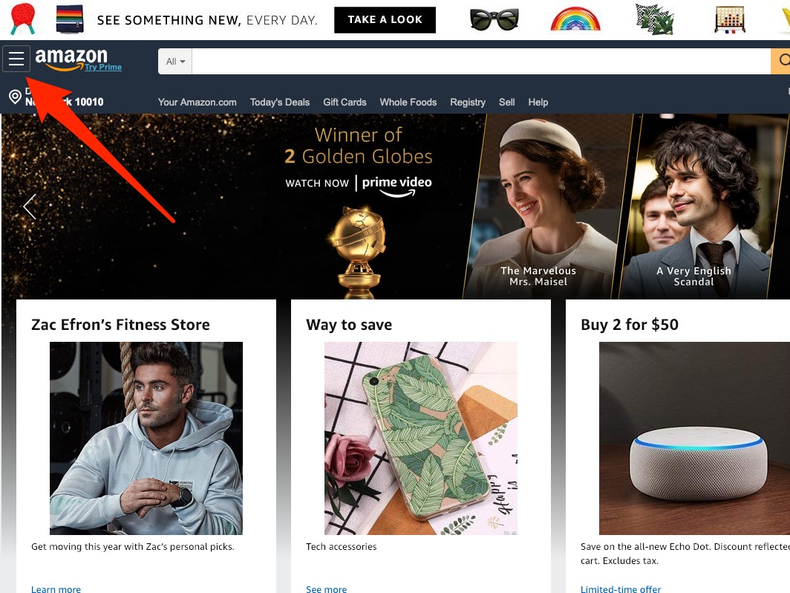Screen dimensions: 790x593
Task: Click the Amazon logo
Action: [71, 58]
